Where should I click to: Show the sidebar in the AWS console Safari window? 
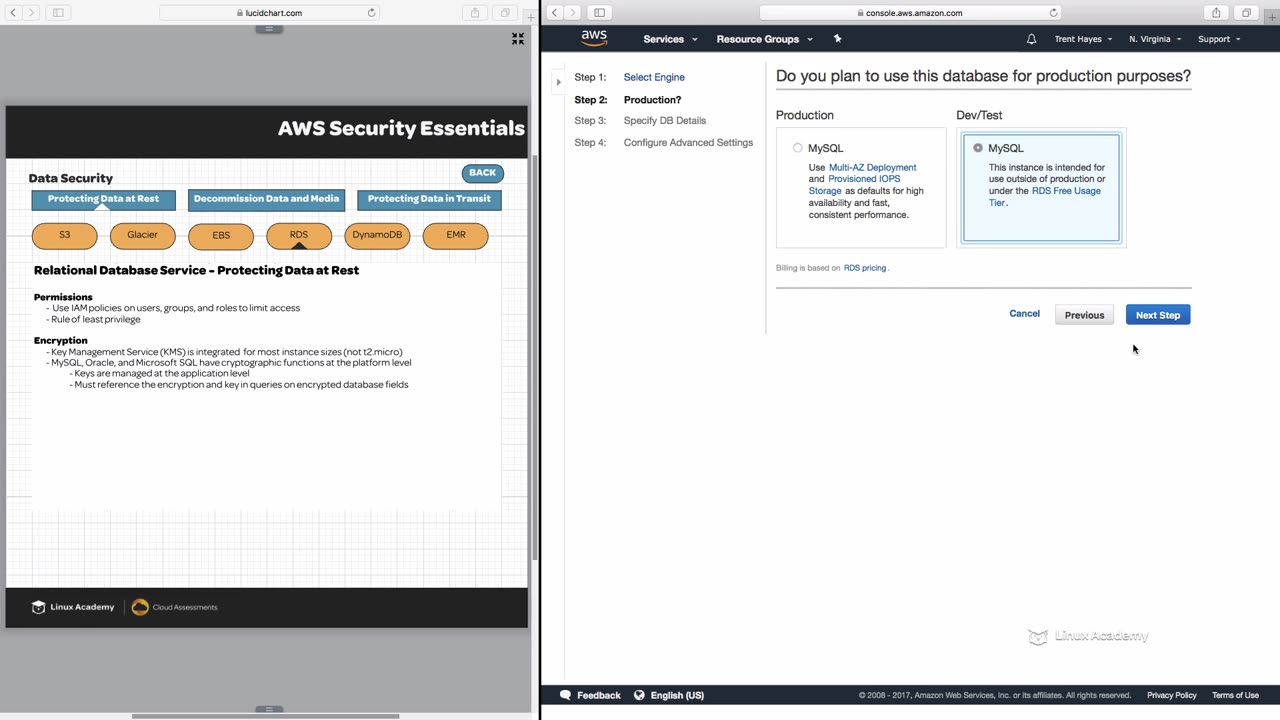[x=599, y=13]
